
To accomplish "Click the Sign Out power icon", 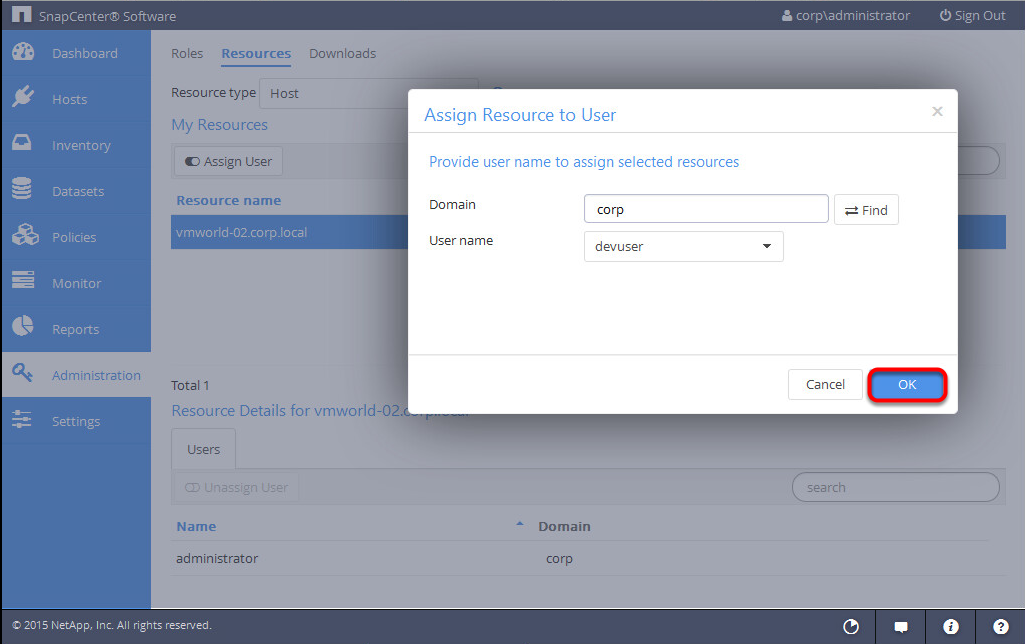I will pos(945,15).
